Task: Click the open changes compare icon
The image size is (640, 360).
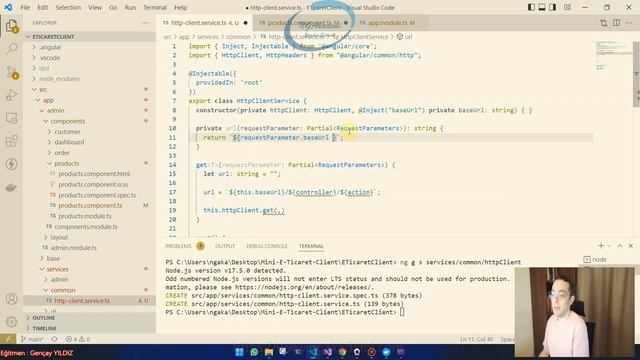Action: (x=604, y=23)
